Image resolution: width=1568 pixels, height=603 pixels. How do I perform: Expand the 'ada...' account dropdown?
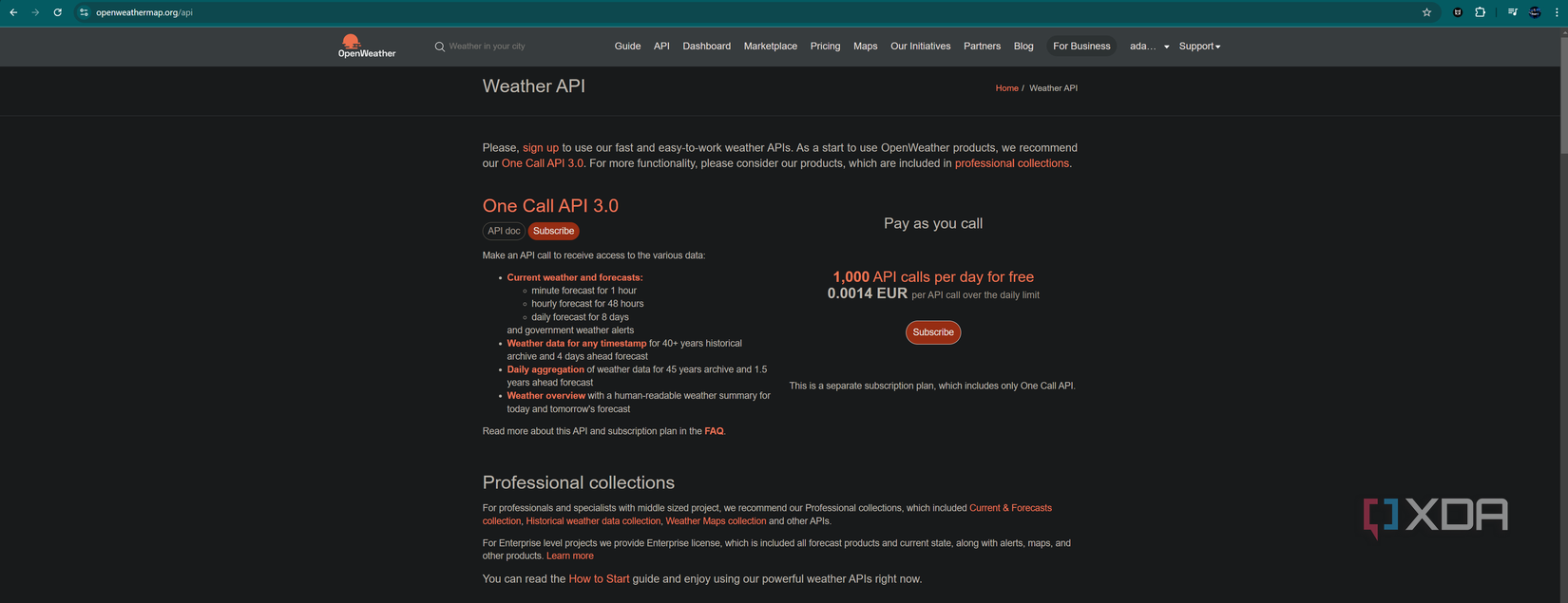tap(1149, 46)
